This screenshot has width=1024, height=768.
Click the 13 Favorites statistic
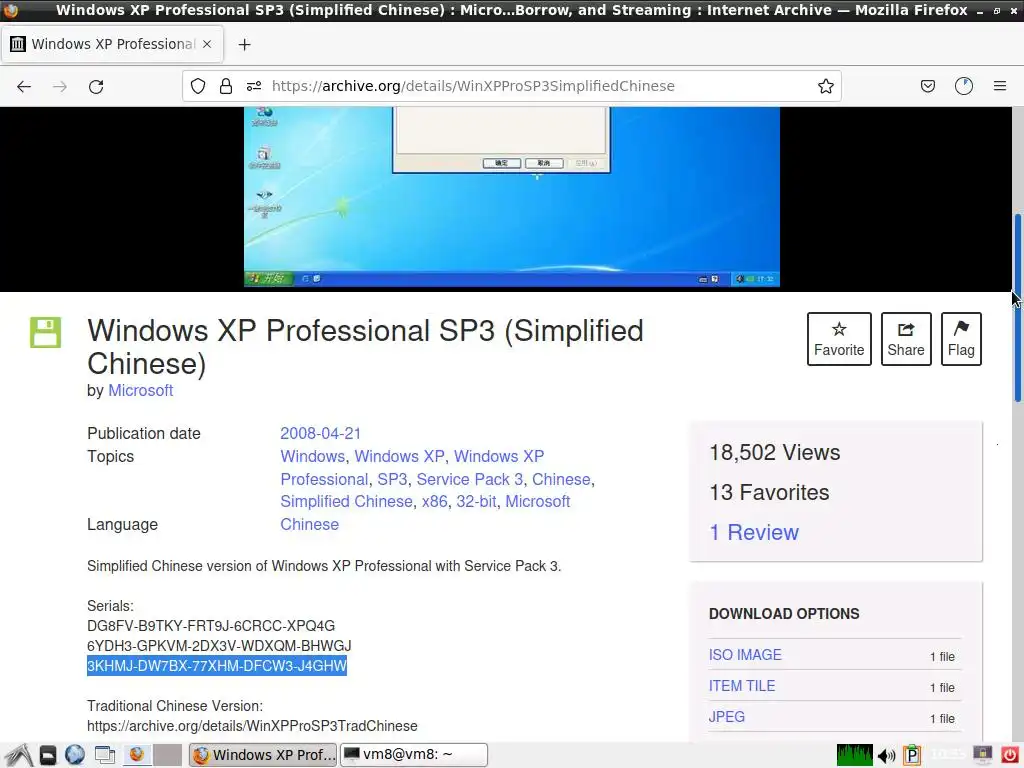[x=769, y=492]
